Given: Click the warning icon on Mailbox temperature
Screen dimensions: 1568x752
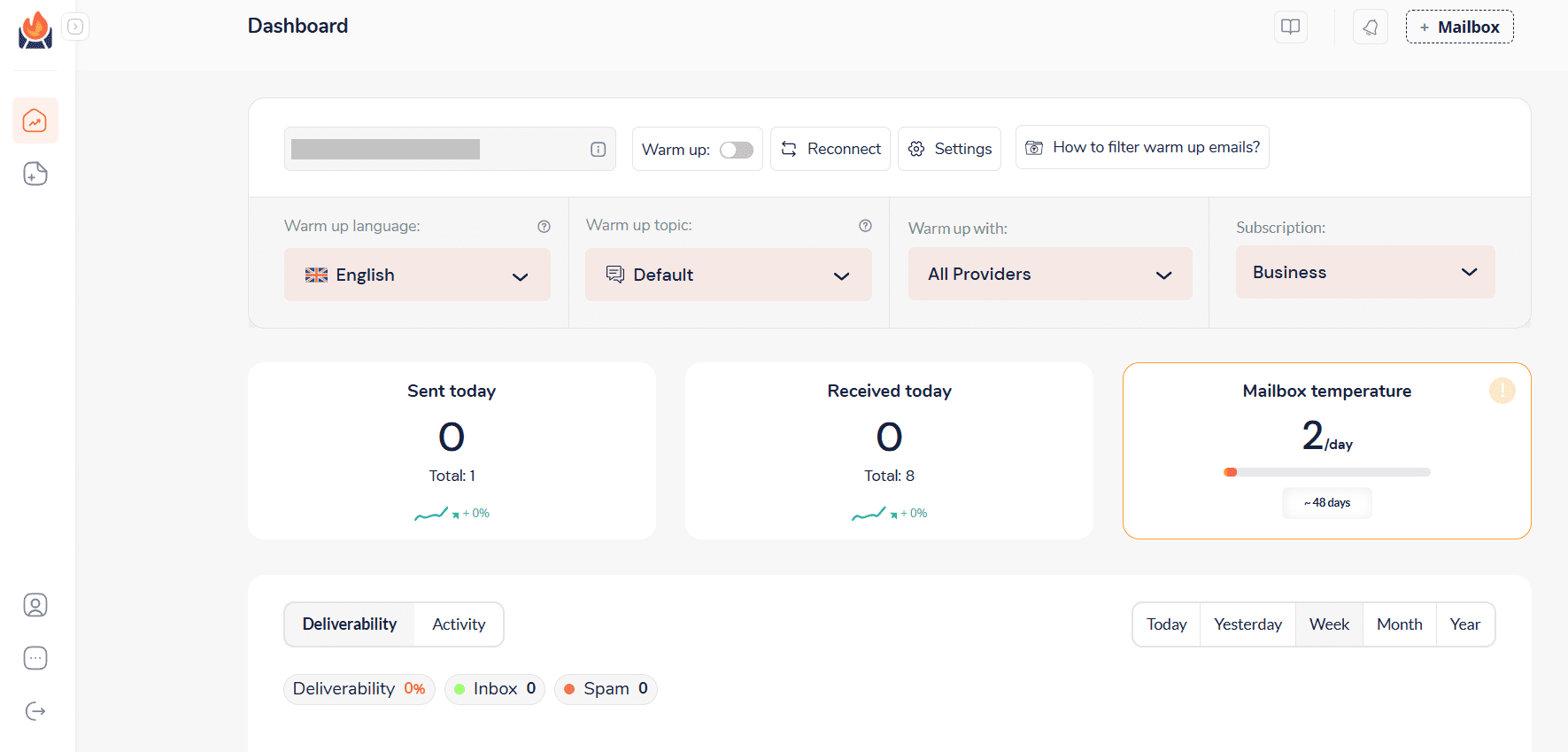Looking at the screenshot, I should pos(1502,391).
